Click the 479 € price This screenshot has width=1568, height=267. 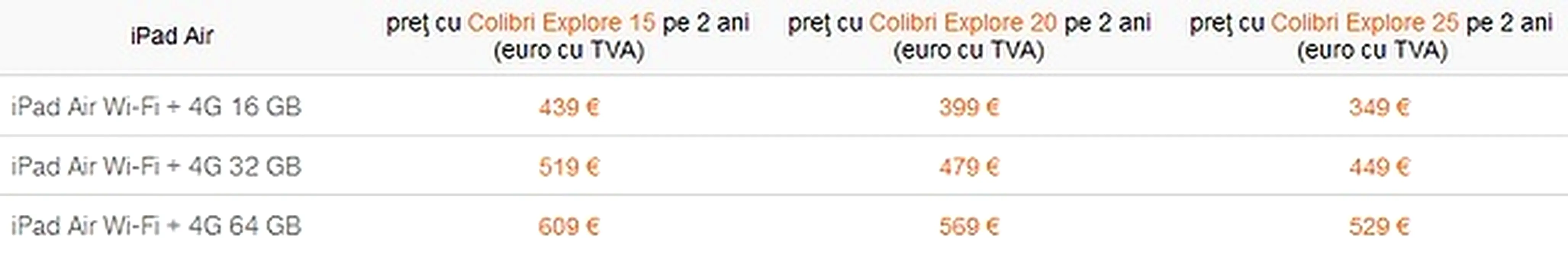(x=969, y=167)
